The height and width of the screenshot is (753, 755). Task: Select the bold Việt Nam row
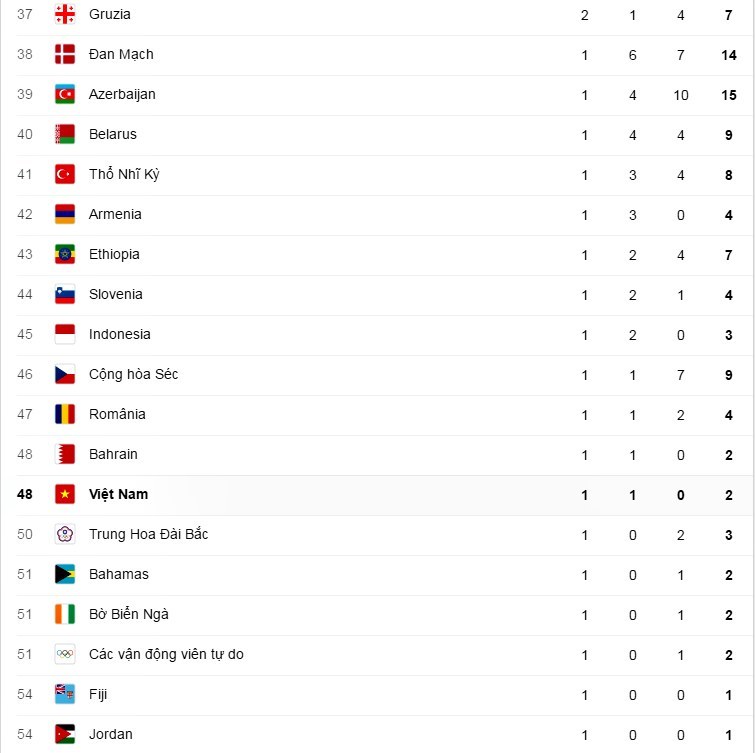(x=118, y=494)
